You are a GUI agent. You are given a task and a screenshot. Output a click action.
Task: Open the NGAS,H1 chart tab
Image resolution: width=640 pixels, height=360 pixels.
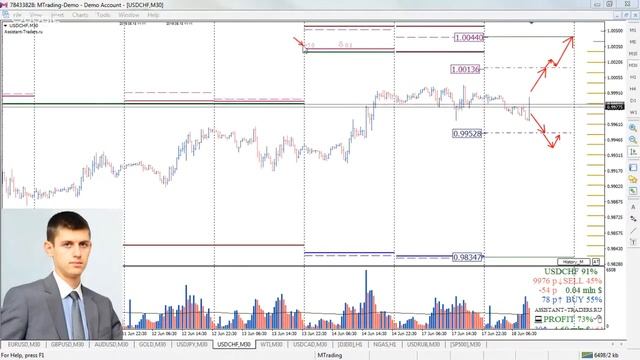pos(384,344)
